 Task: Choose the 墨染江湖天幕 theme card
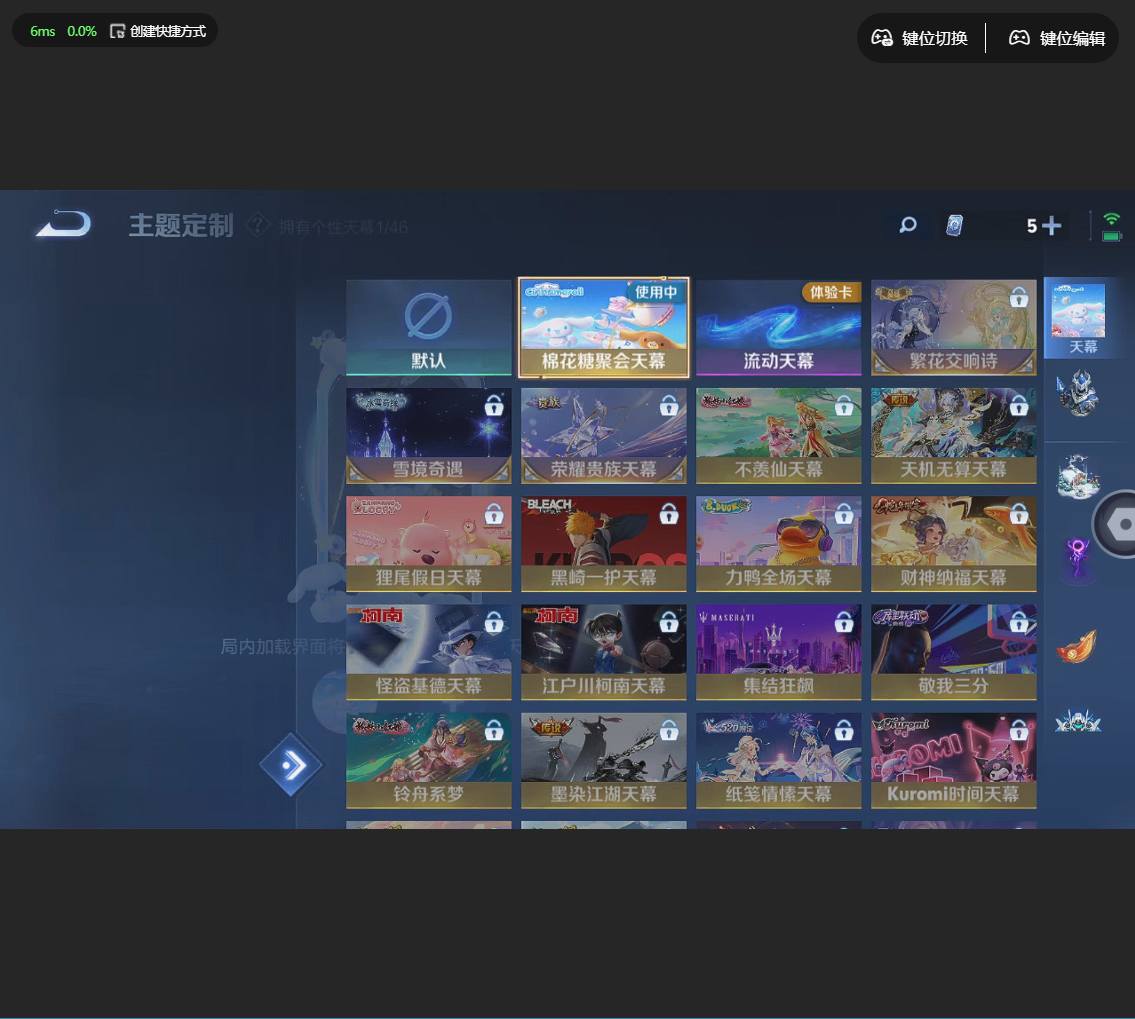604,761
